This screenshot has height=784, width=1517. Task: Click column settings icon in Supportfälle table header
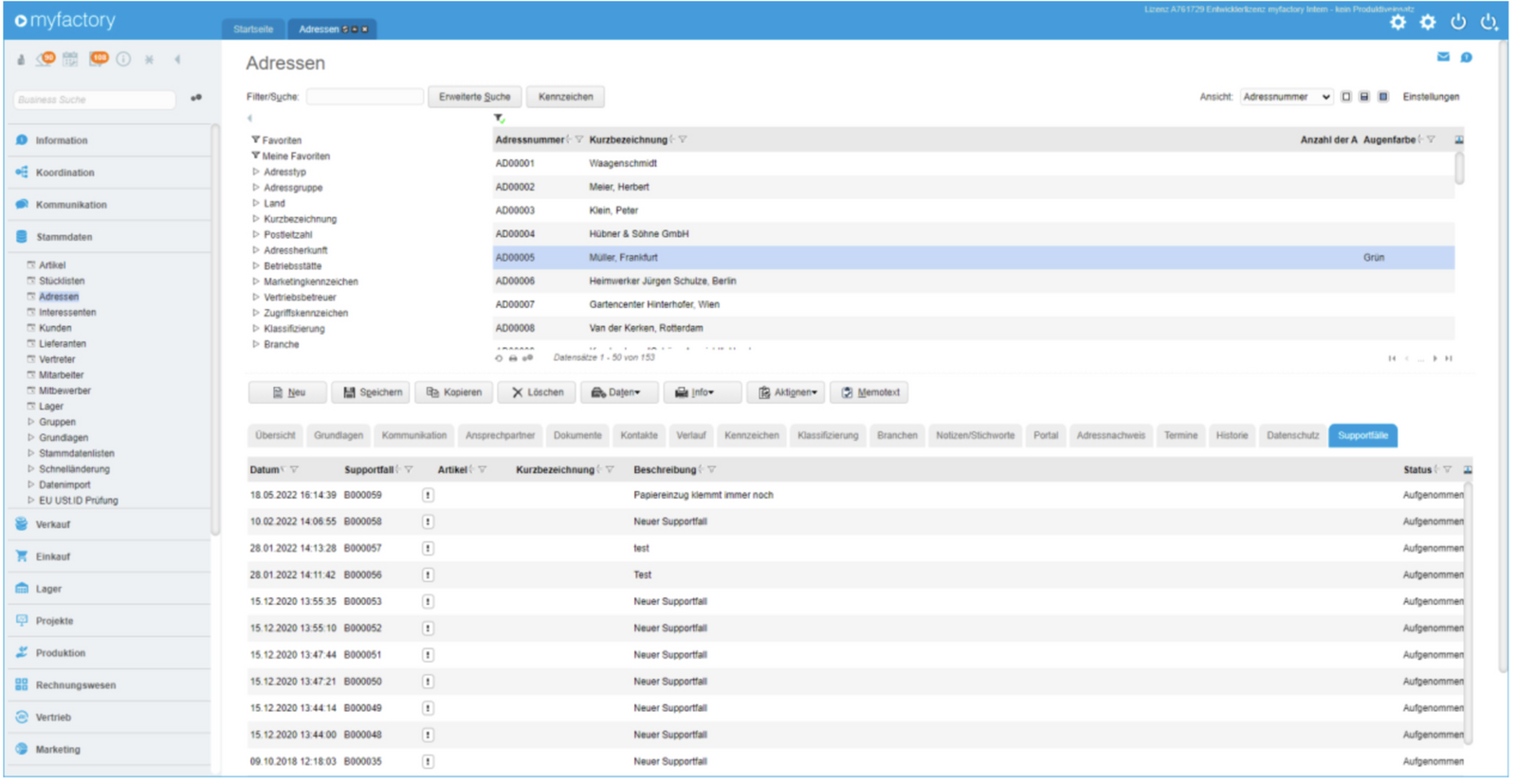click(1468, 469)
